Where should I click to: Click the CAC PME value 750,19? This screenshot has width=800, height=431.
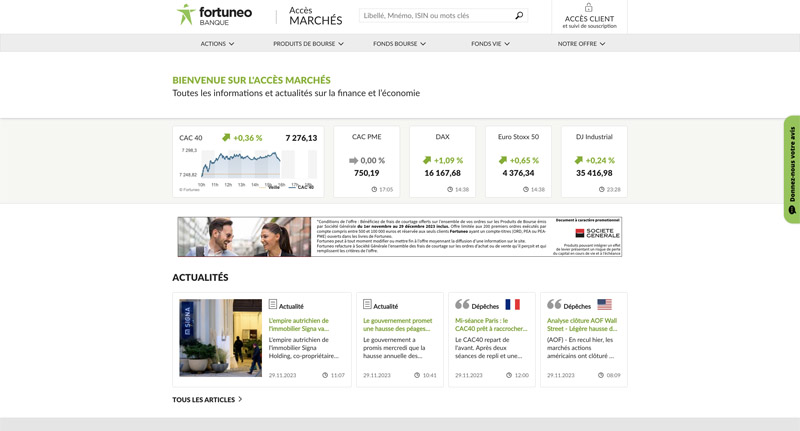[366, 173]
